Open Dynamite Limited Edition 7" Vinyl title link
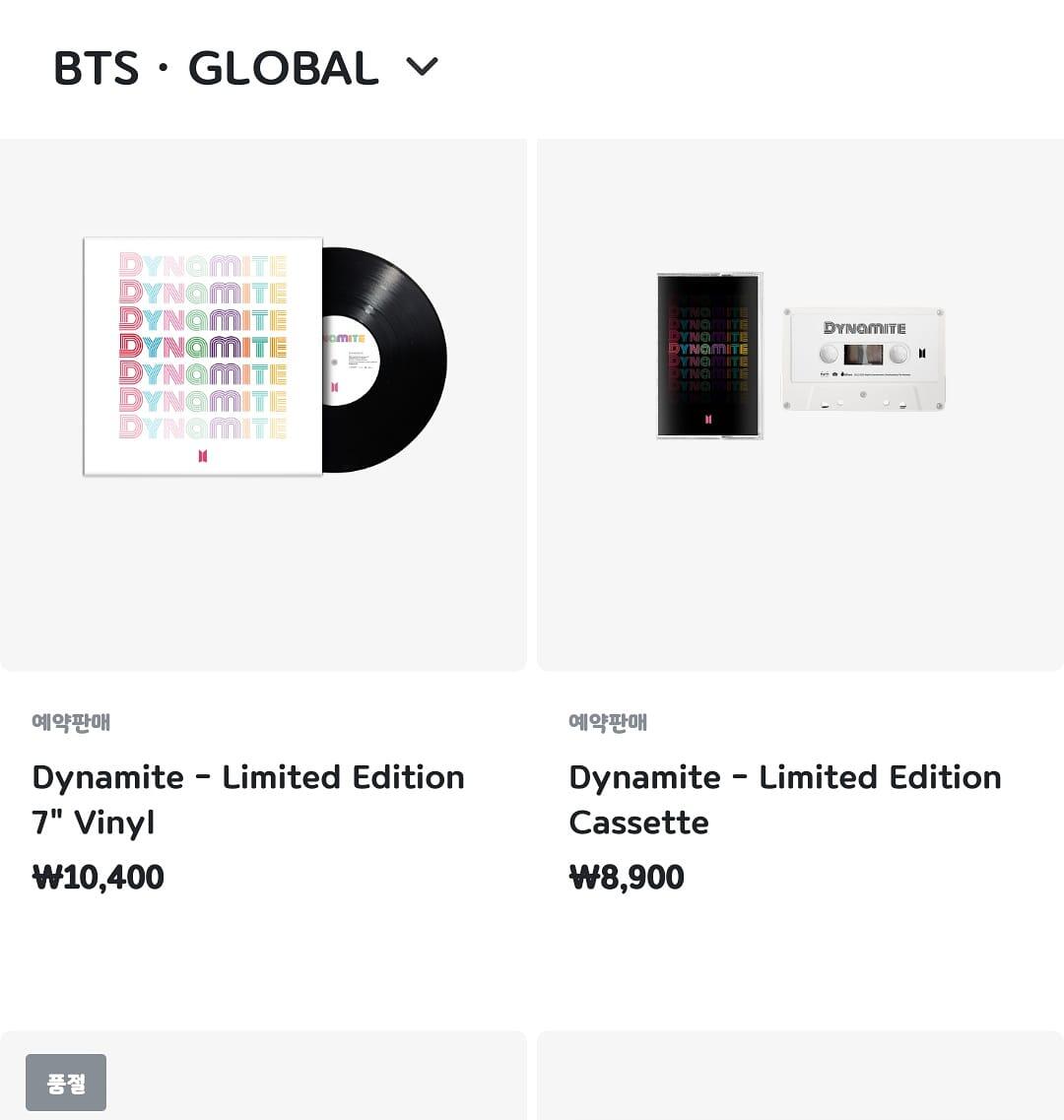The image size is (1064, 1120). (248, 799)
